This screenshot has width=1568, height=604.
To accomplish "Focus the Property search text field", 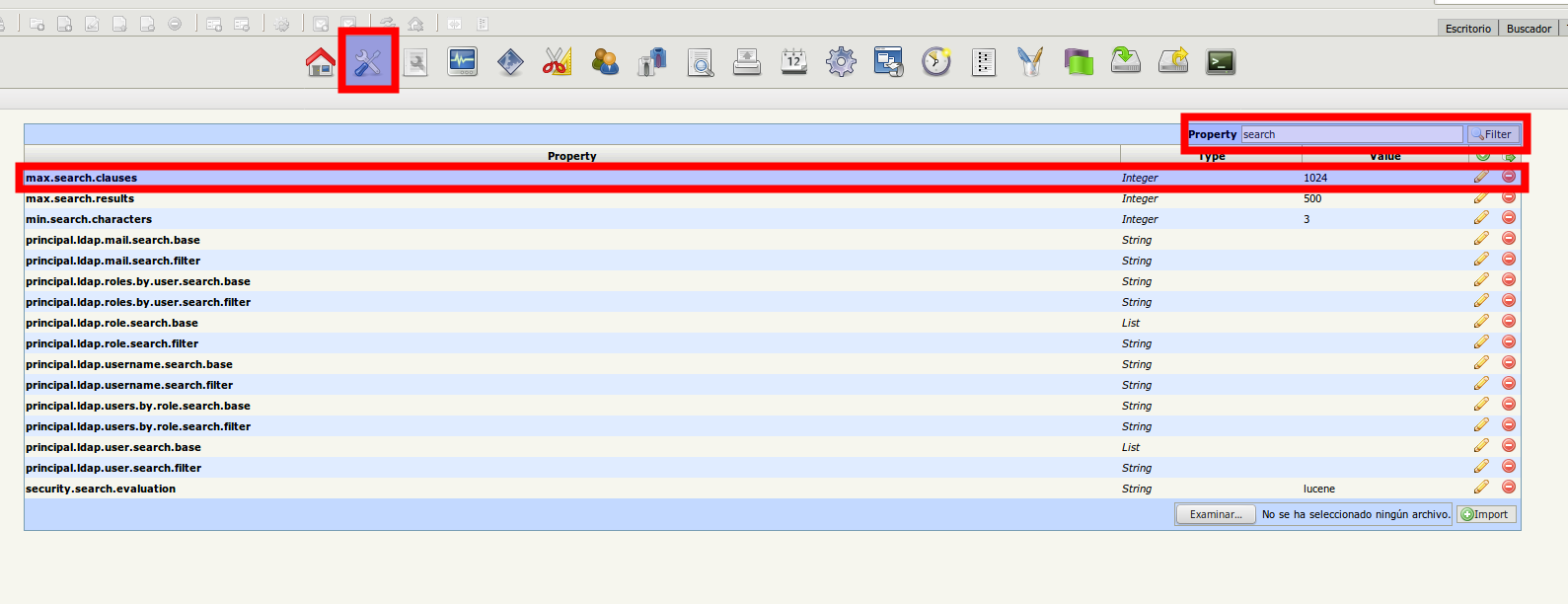I will (1351, 134).
